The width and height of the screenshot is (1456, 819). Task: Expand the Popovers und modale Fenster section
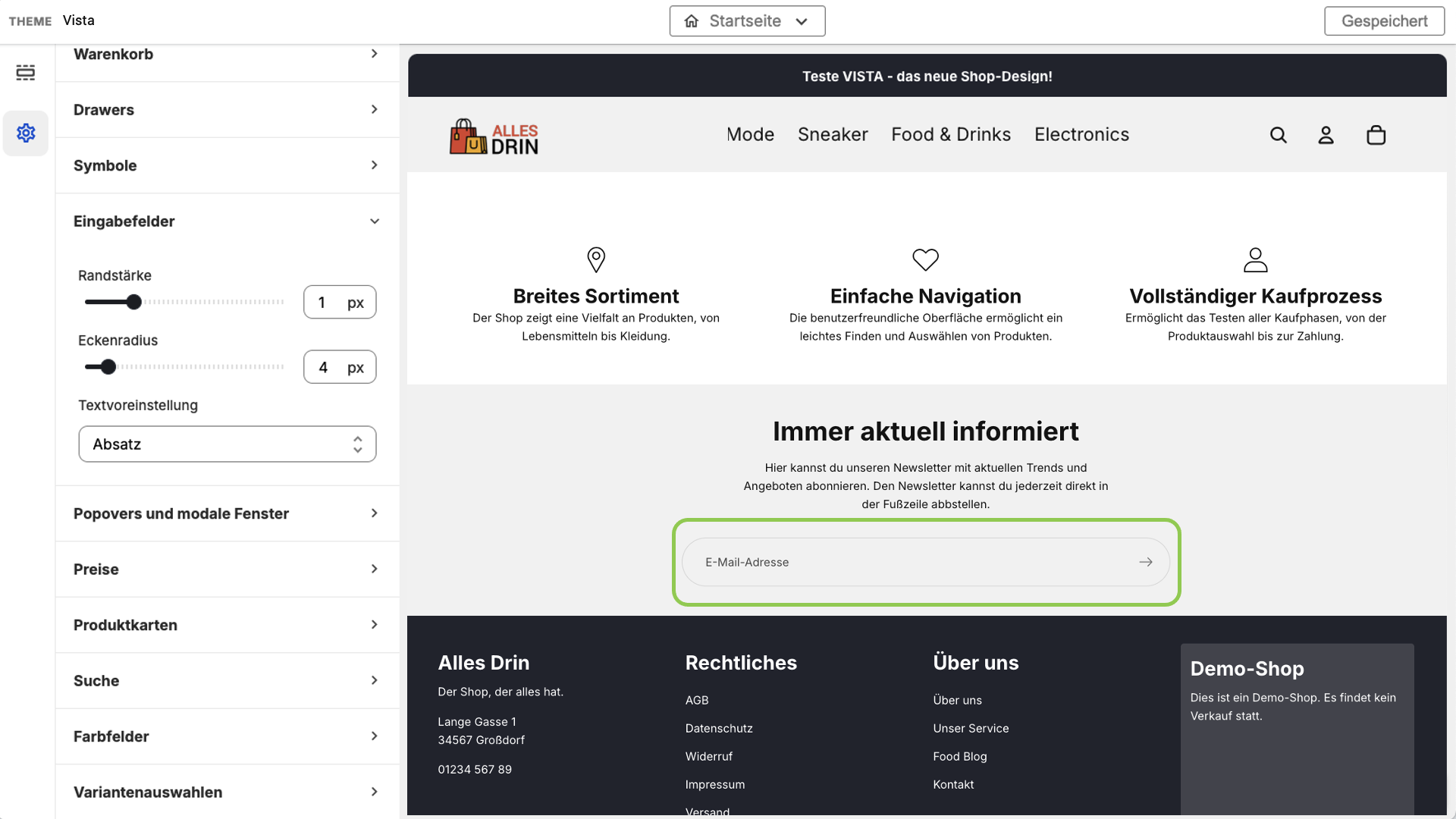[227, 513]
